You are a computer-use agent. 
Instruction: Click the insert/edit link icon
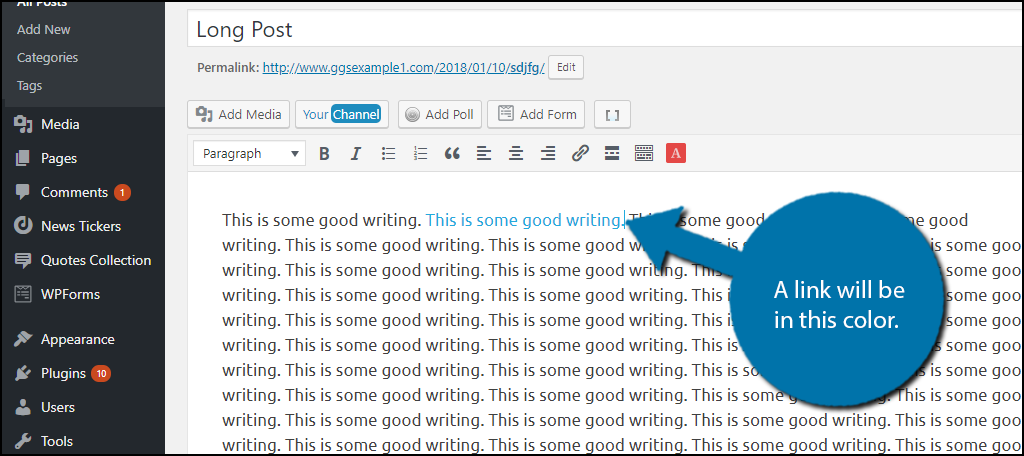(x=580, y=154)
